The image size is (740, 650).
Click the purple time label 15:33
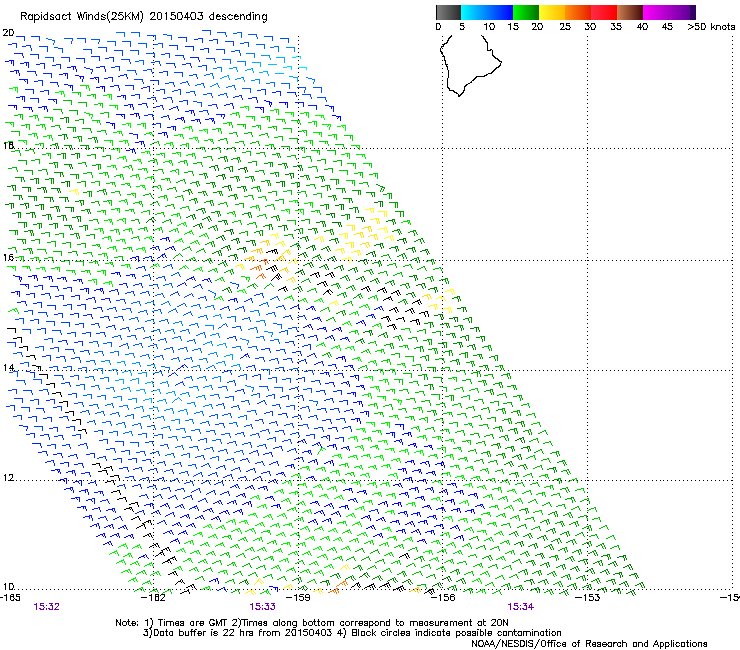coord(262,607)
